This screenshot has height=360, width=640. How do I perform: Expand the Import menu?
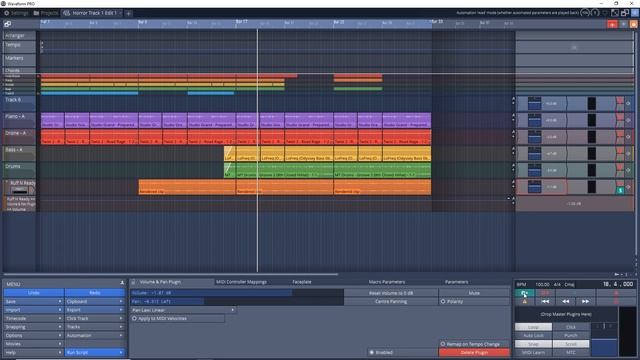point(34,310)
